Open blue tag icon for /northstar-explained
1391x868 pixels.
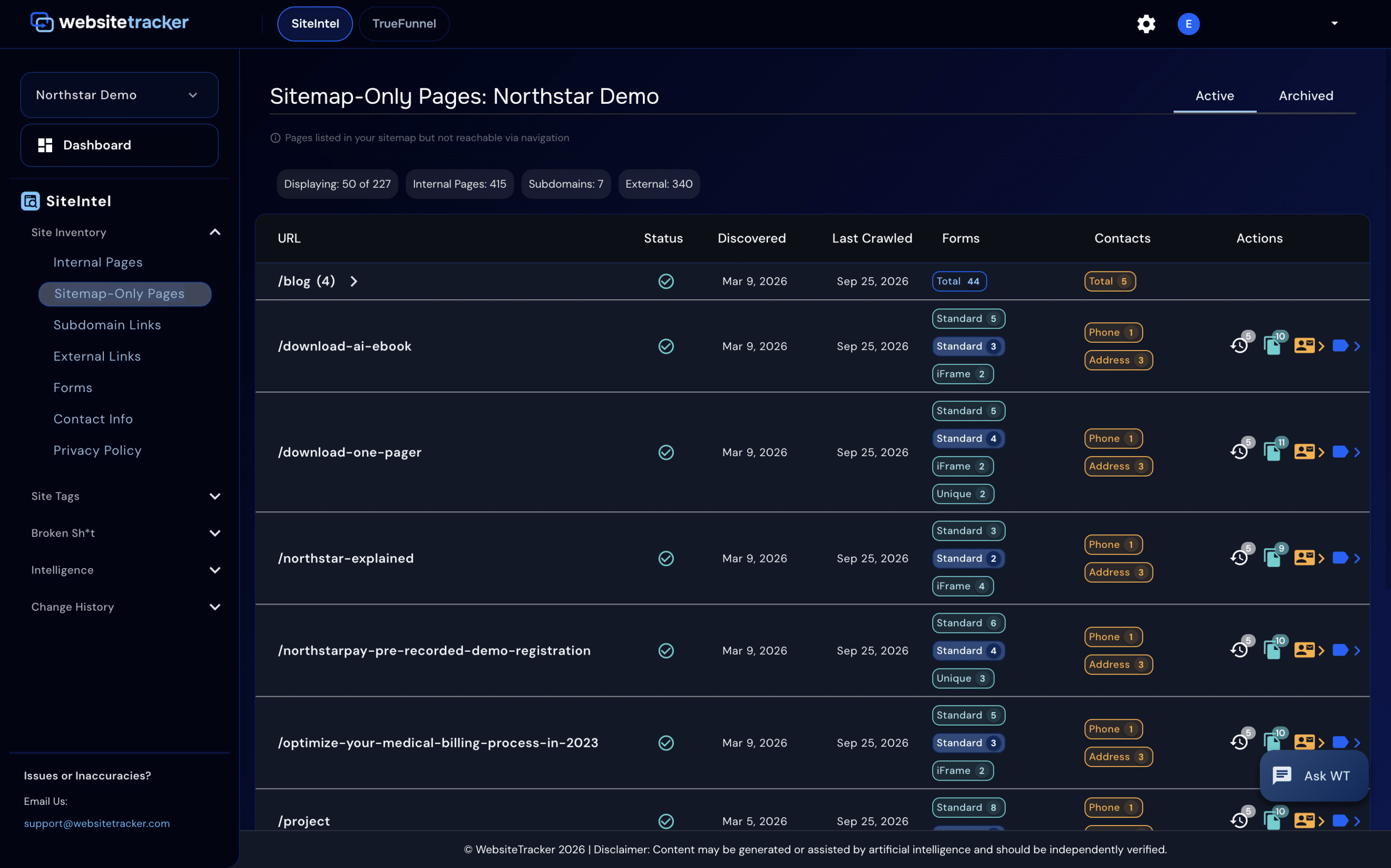(1340, 558)
